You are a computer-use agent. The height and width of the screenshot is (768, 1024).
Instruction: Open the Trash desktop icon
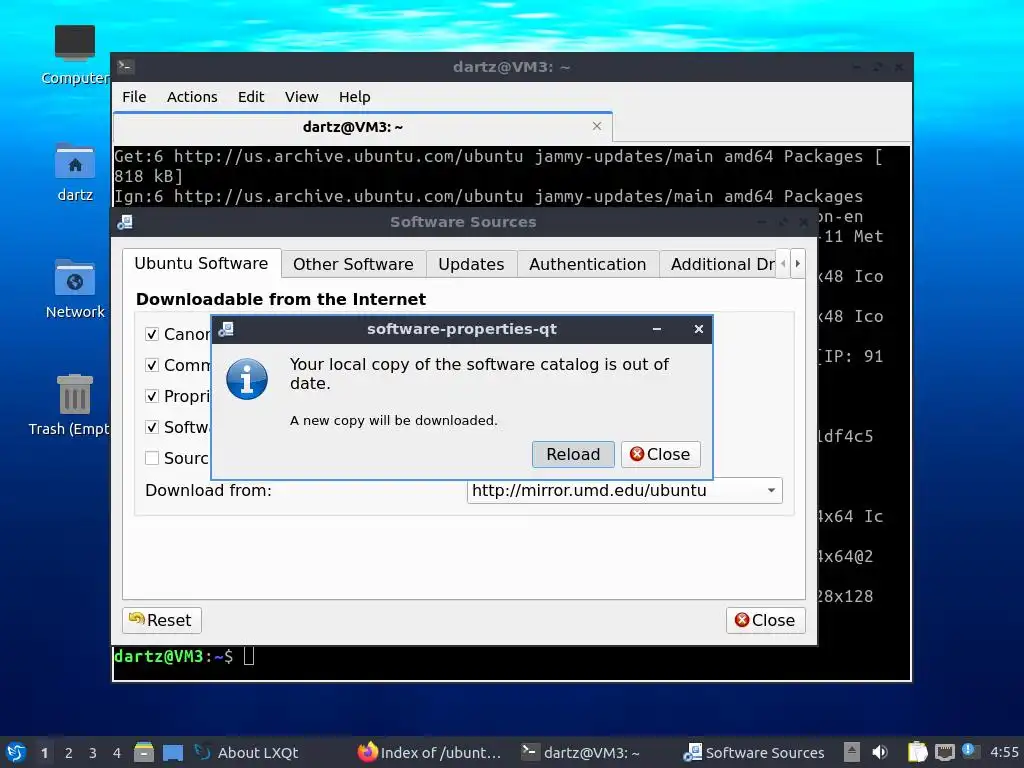(69, 405)
